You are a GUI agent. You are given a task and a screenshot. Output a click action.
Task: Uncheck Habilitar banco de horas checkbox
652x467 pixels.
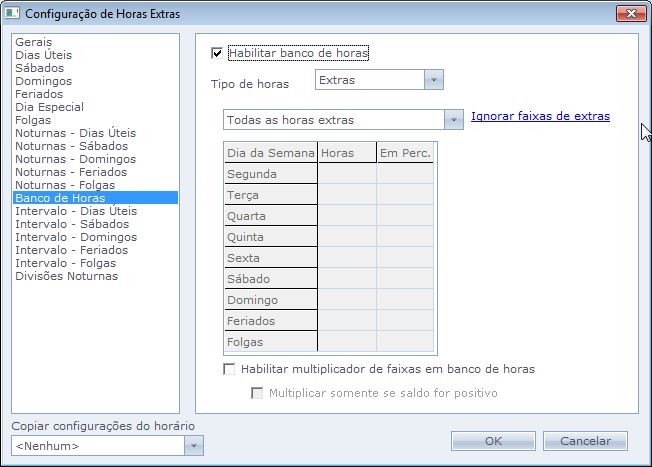[217, 53]
